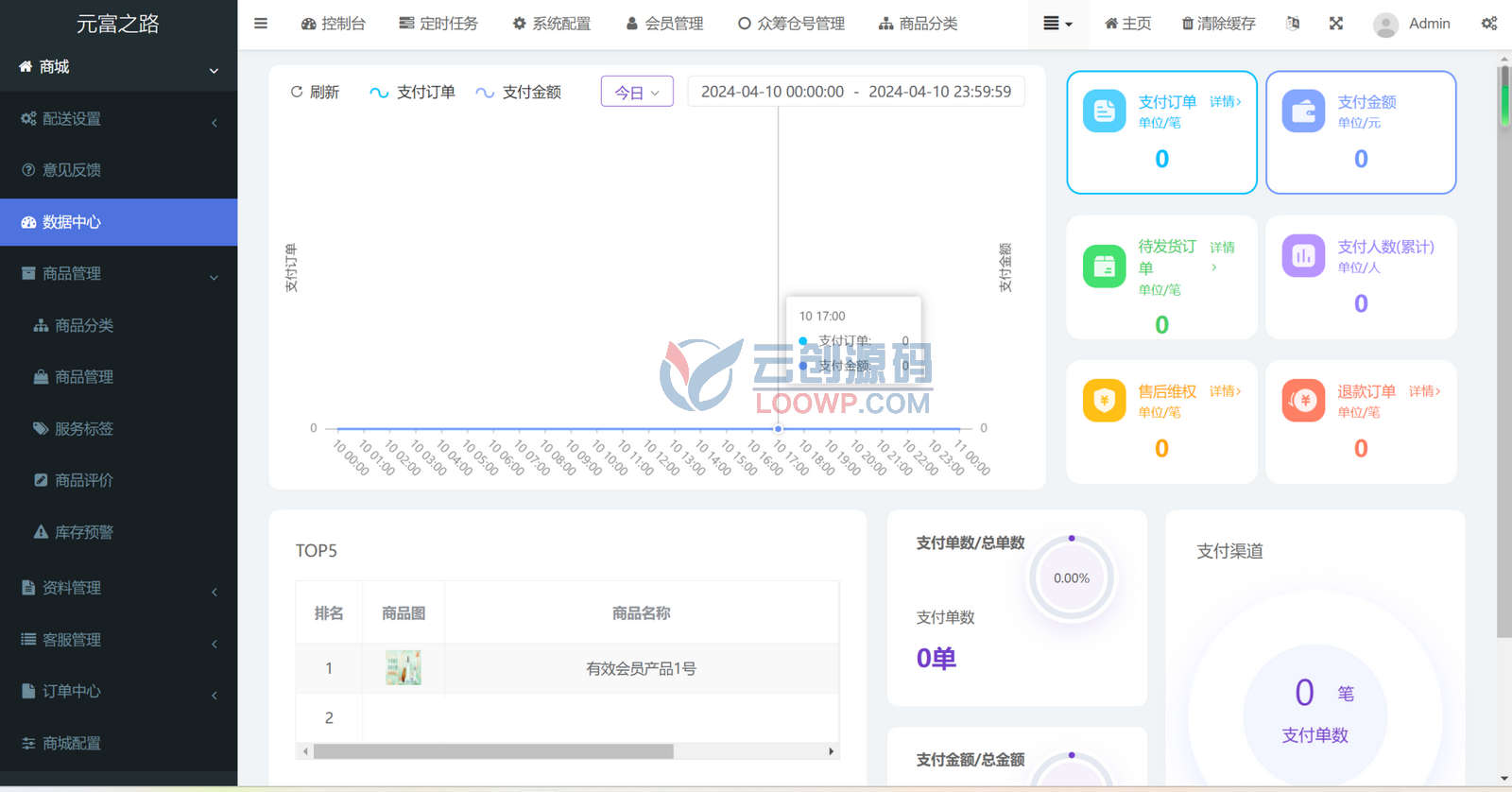
Task: Click the purple chart 支付人数 card icon
Action: (1303, 256)
